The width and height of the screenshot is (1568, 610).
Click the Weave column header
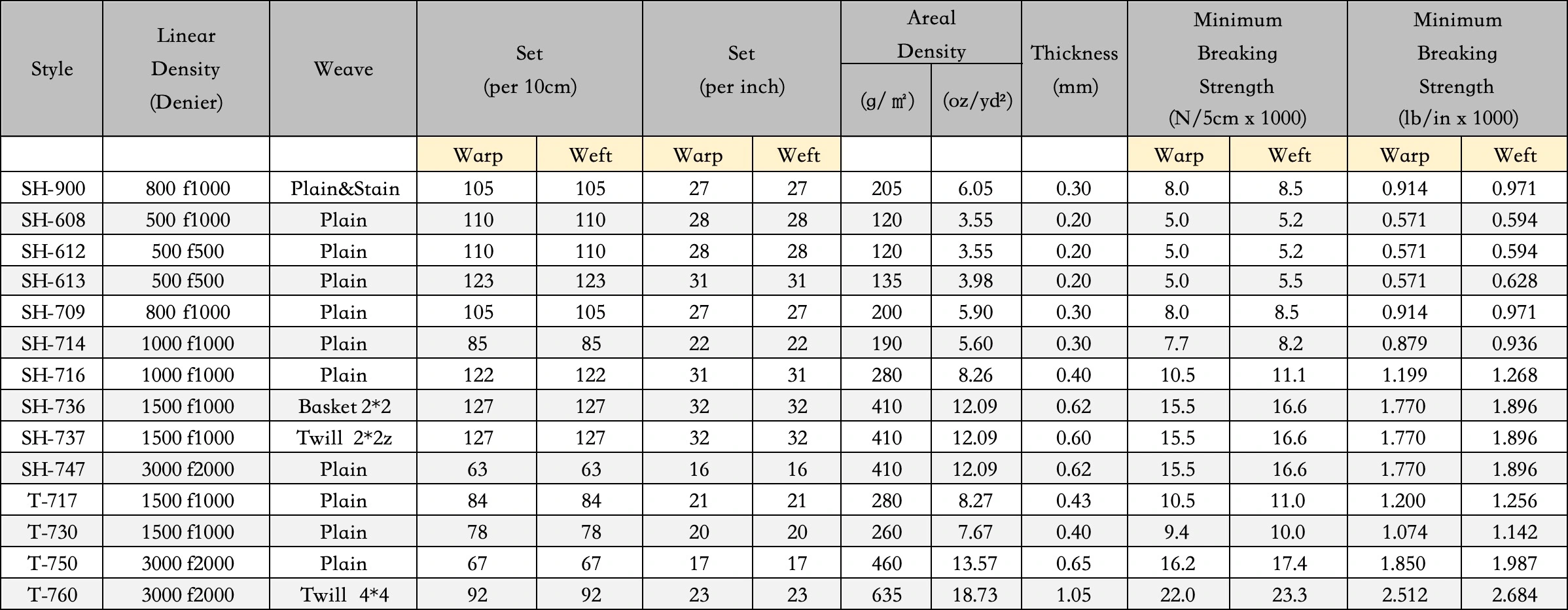[343, 69]
